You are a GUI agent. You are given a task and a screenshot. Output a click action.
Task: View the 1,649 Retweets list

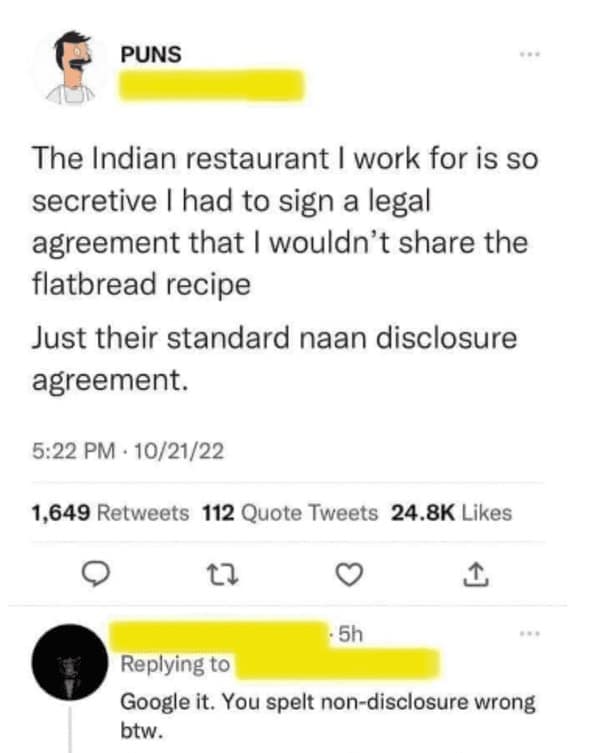click(110, 513)
